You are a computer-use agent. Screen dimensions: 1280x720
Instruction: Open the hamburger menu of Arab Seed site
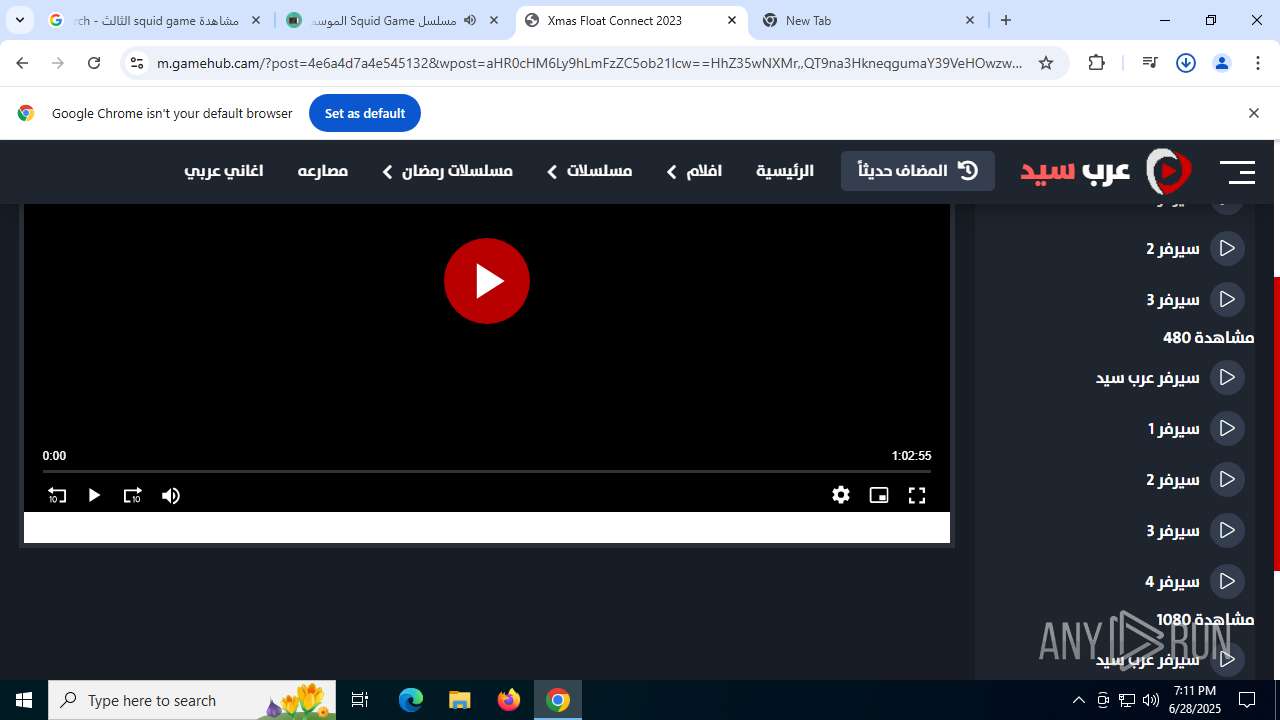pos(1237,172)
